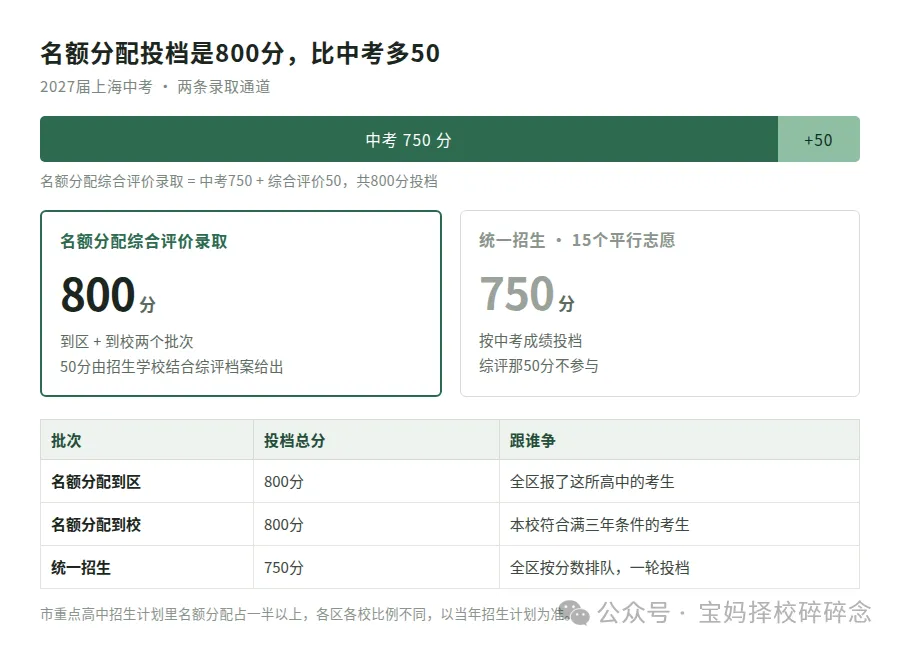Select the '名额分配综合评价录取' card title

click(x=143, y=242)
